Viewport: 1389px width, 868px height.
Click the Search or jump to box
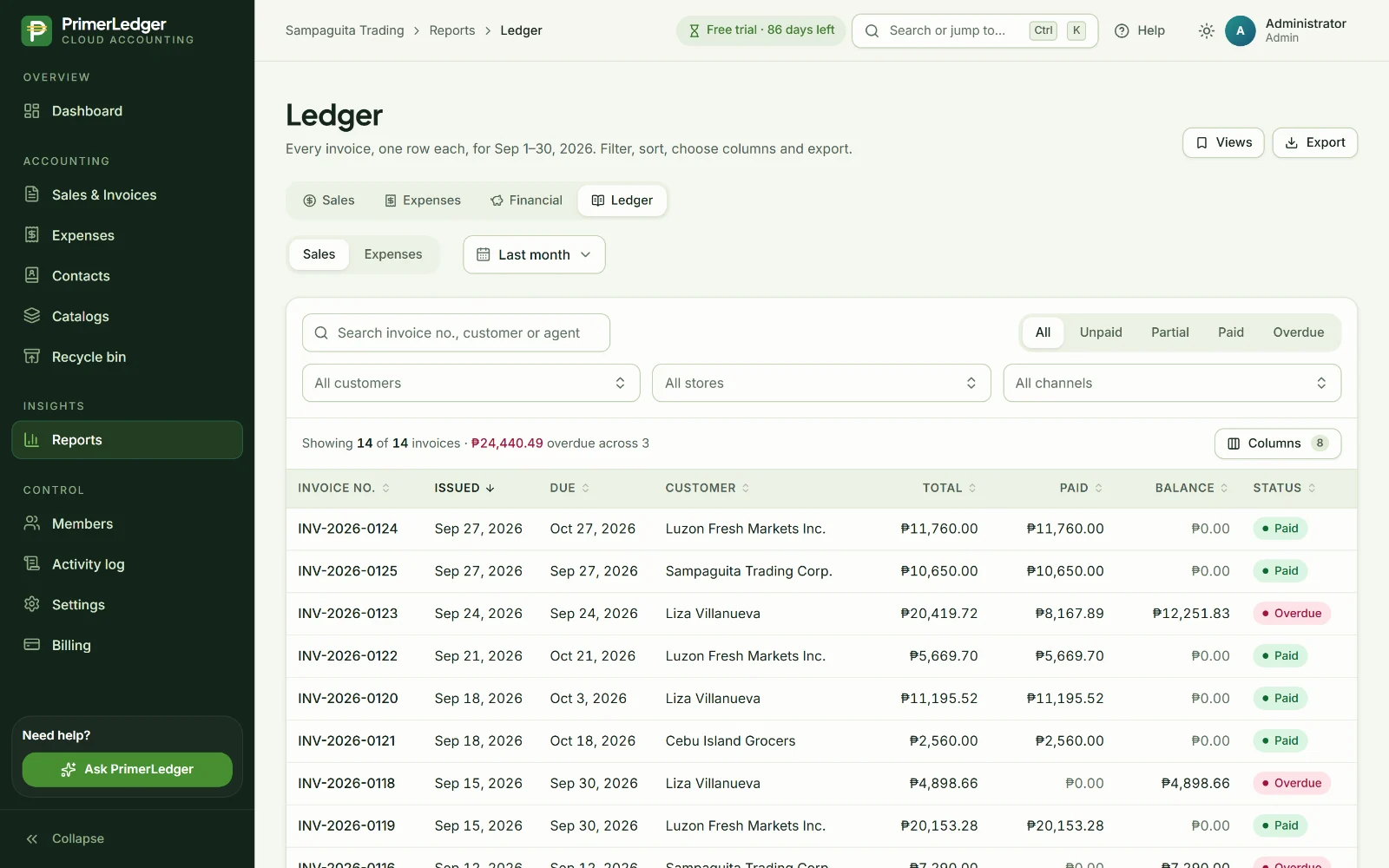pos(974,30)
